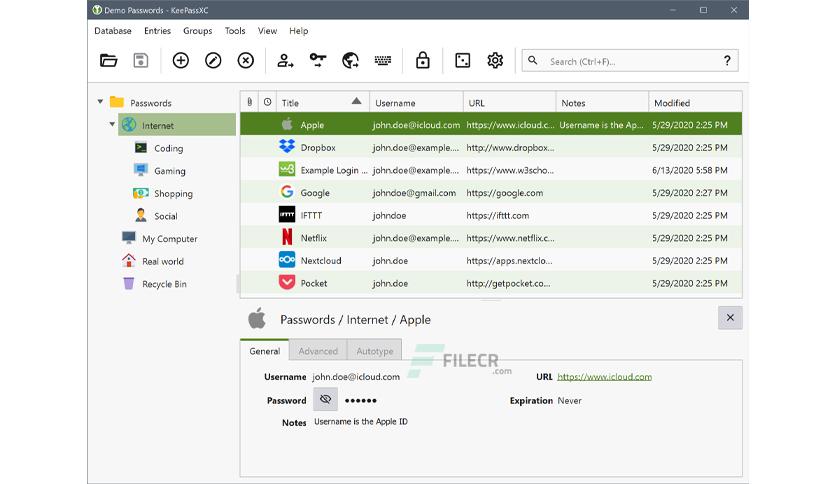836x484 pixels.
Task: Select the Real world group
Action: (163, 261)
